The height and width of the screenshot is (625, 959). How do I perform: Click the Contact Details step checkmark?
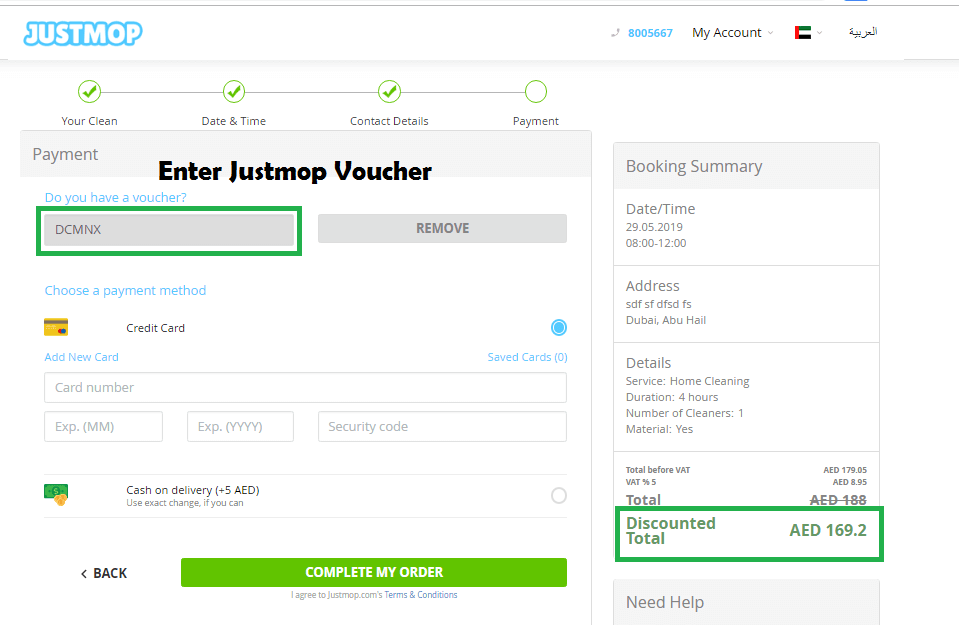389,92
